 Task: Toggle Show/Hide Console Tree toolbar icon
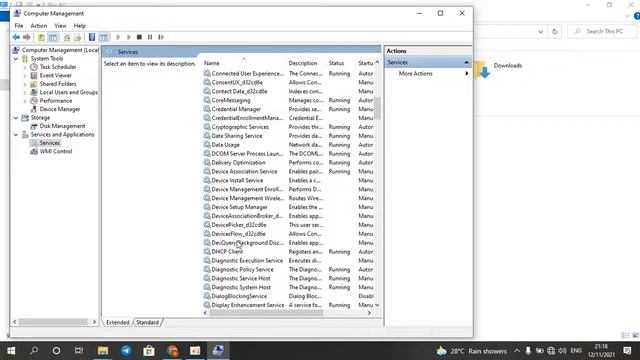[53, 37]
